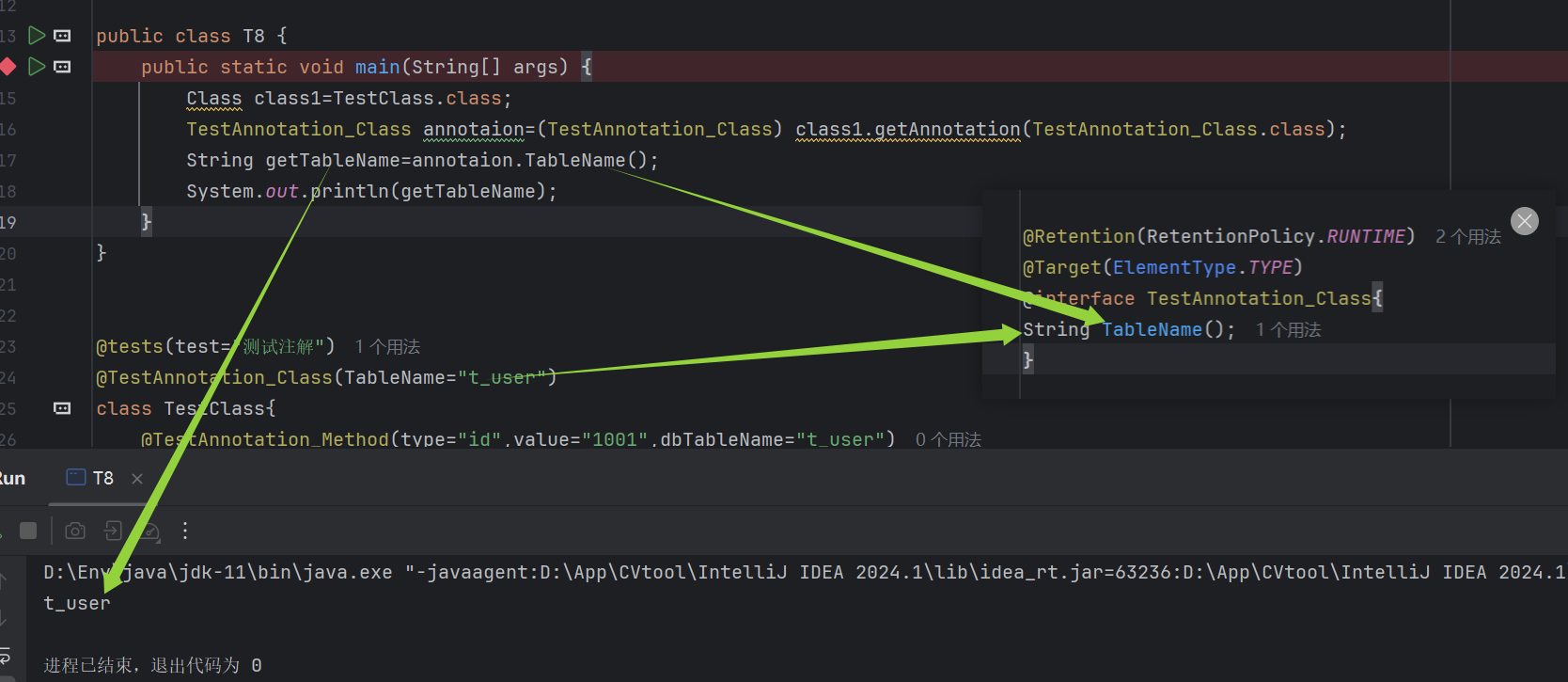1568x682 pixels.
Task: Click italic 'out' field on line 18
Action: tap(282, 191)
